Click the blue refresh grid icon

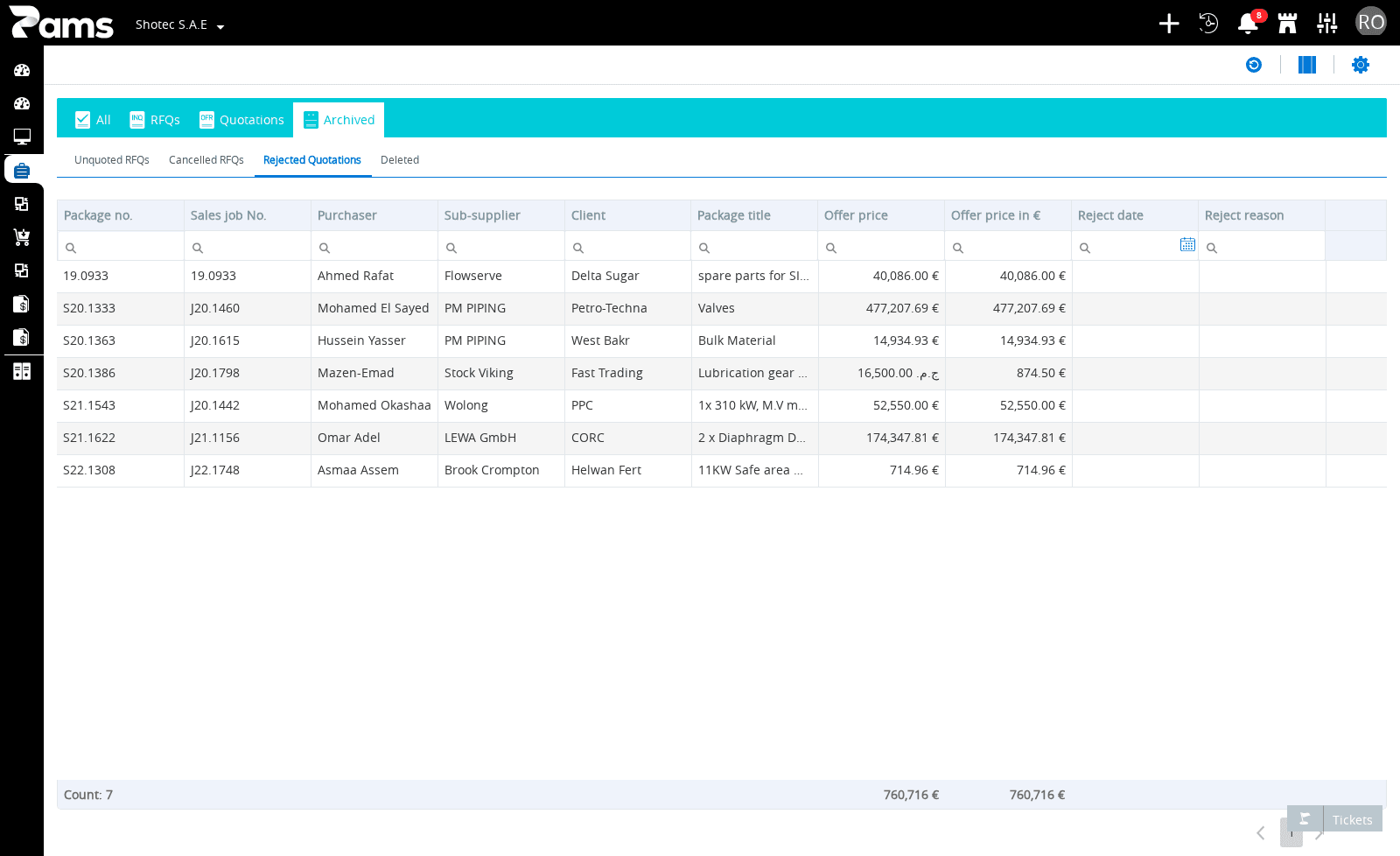point(1254,65)
